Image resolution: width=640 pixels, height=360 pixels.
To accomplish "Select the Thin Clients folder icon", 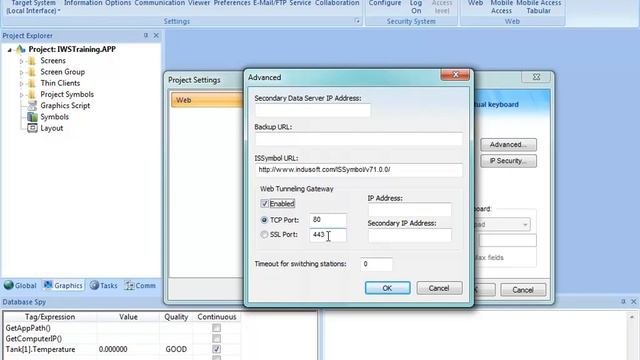I will point(32,83).
